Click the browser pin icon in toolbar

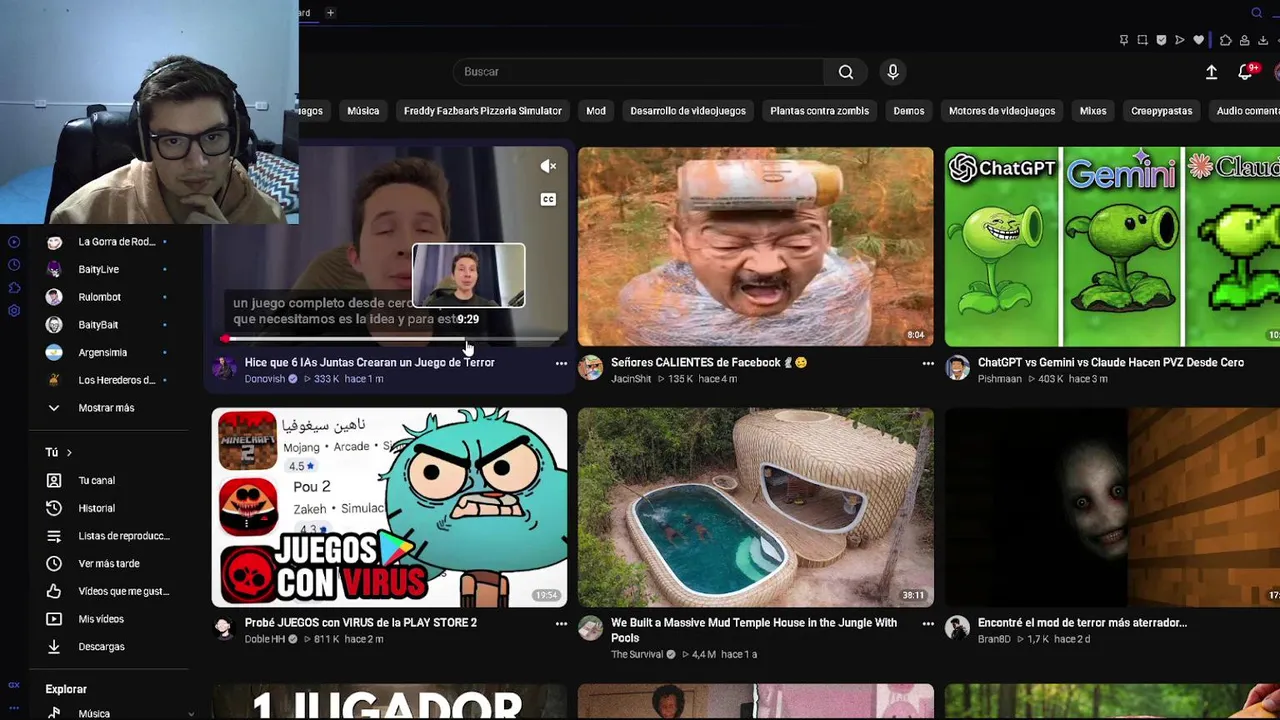click(1124, 40)
